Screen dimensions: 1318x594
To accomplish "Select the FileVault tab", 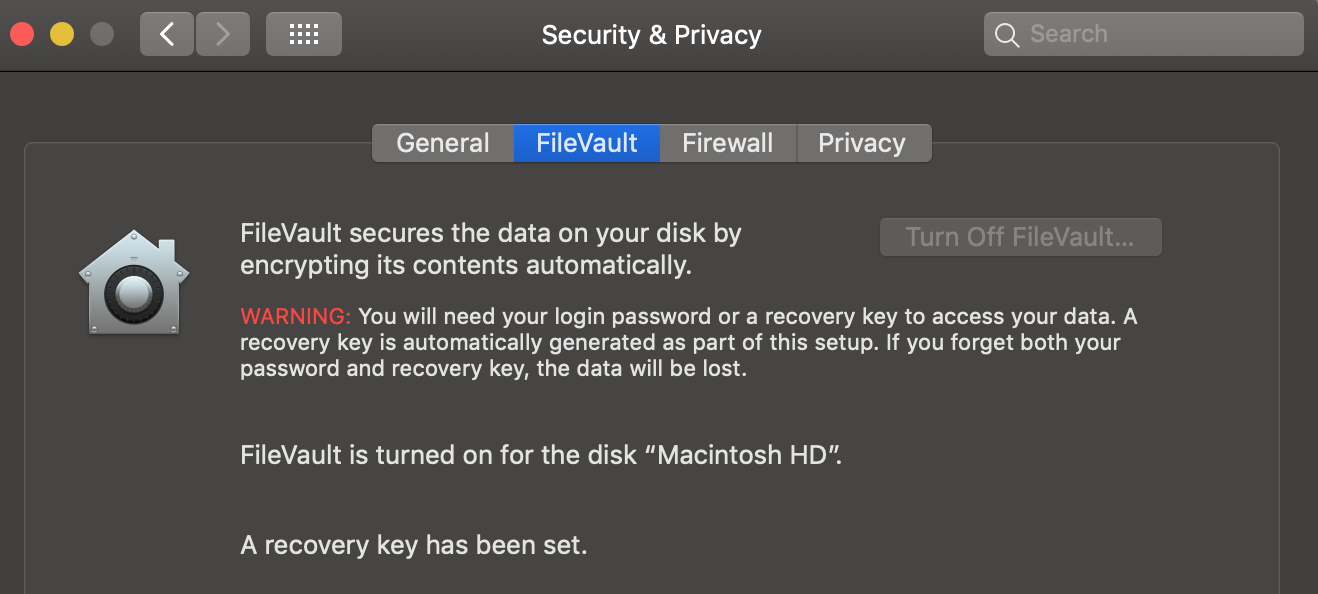I will [587, 143].
